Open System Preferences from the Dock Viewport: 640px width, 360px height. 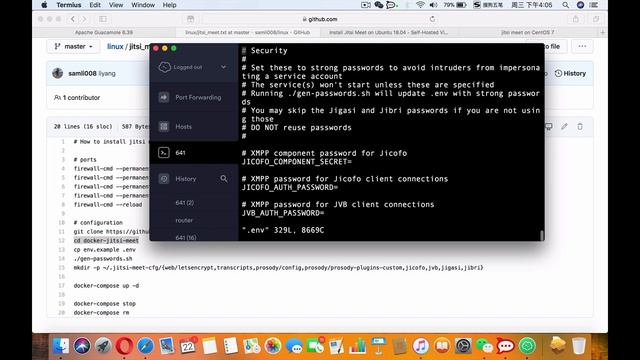point(463,346)
